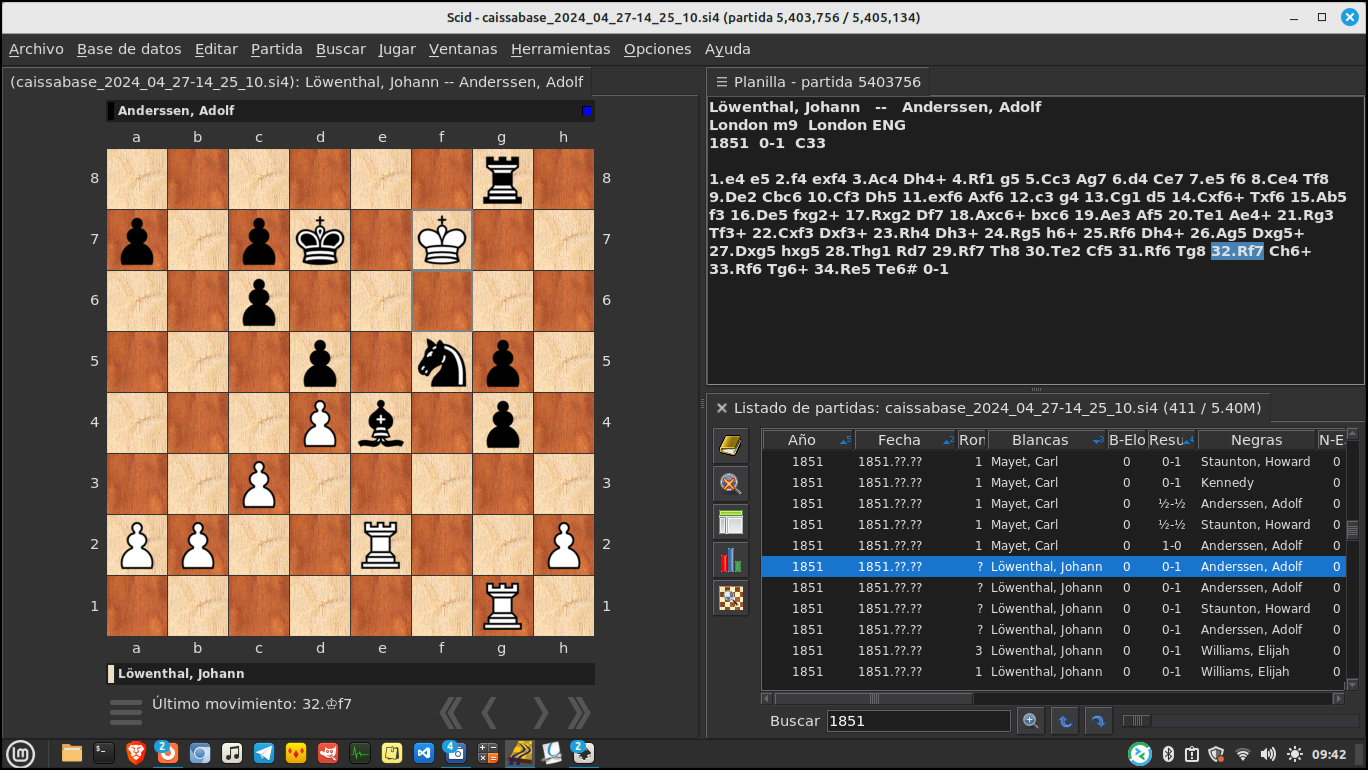Open the Ayuda menu
The image size is (1368, 770).
(727, 49)
